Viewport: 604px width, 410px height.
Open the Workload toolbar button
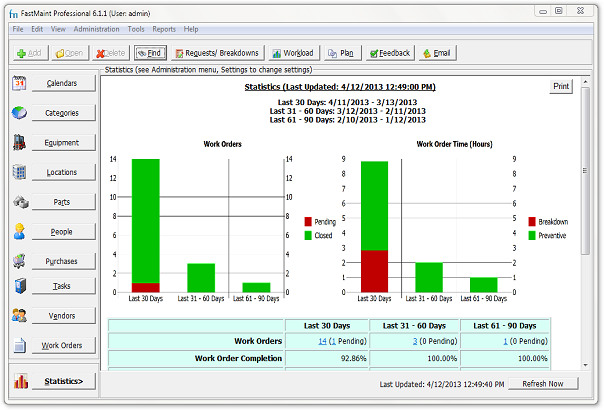294,53
